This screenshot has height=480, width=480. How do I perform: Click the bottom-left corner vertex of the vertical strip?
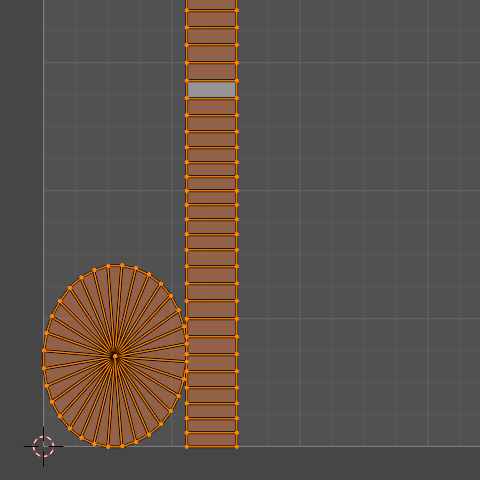pyautogui.click(x=187, y=447)
